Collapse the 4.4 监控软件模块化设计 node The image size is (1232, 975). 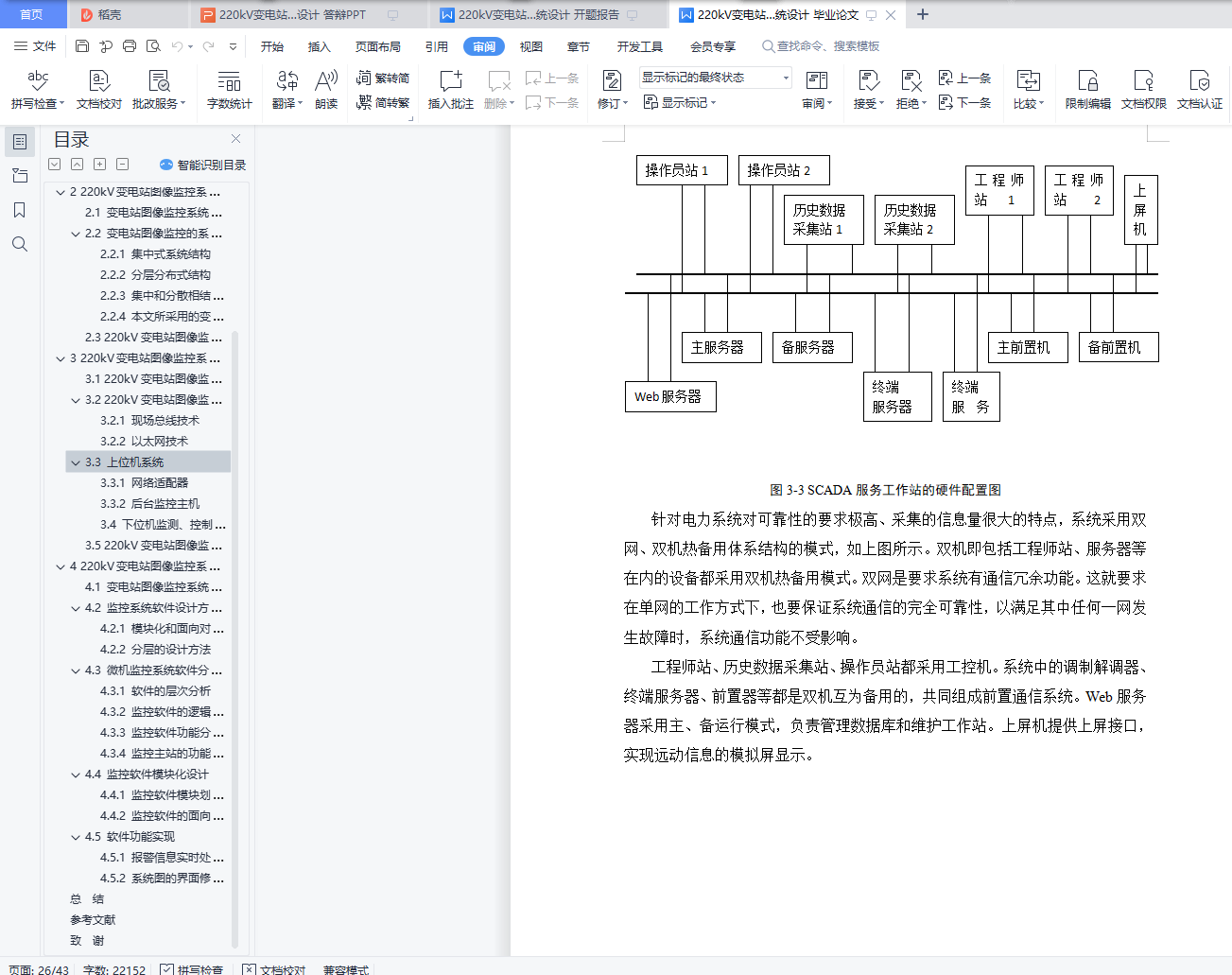click(76, 775)
